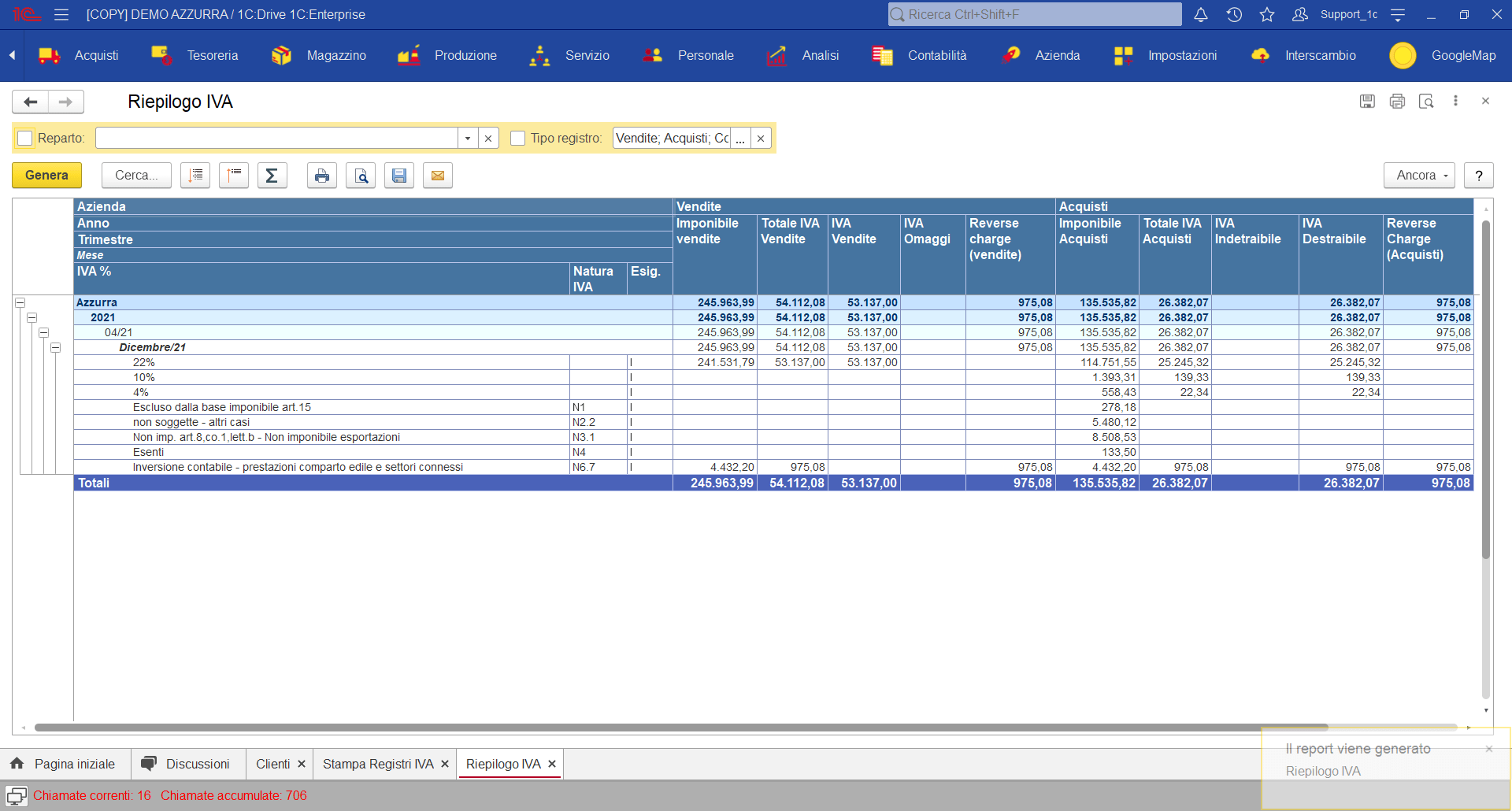Viewport: 1512px width, 811px height.
Task: Clear the Reparto field
Action: pos(488,139)
